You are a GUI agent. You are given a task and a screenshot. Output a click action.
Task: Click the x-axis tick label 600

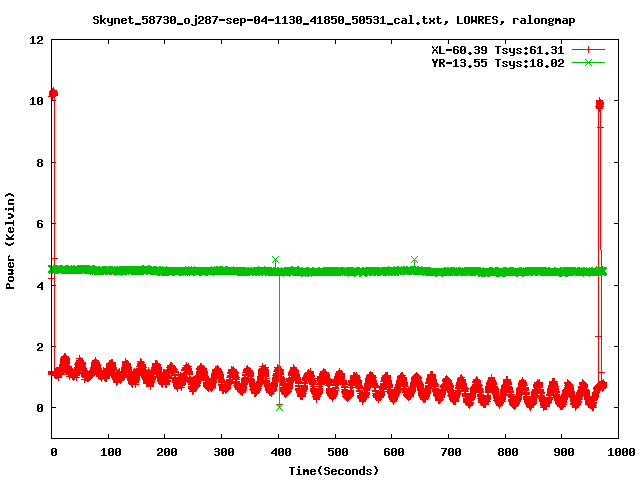click(x=394, y=452)
